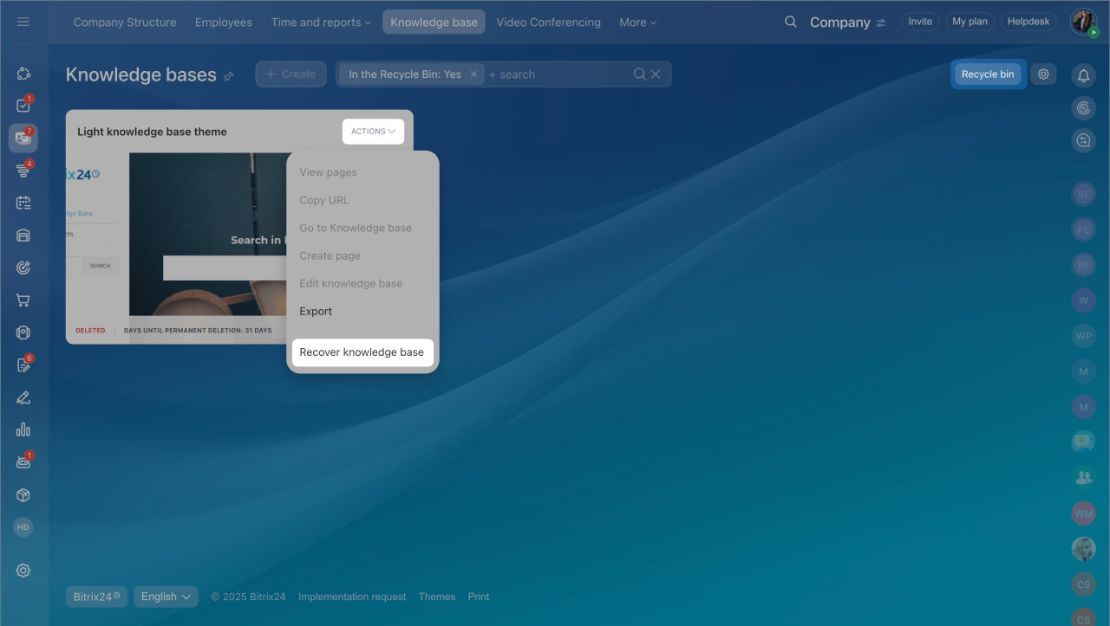
Task: Click the My plan button
Action: click(x=970, y=22)
